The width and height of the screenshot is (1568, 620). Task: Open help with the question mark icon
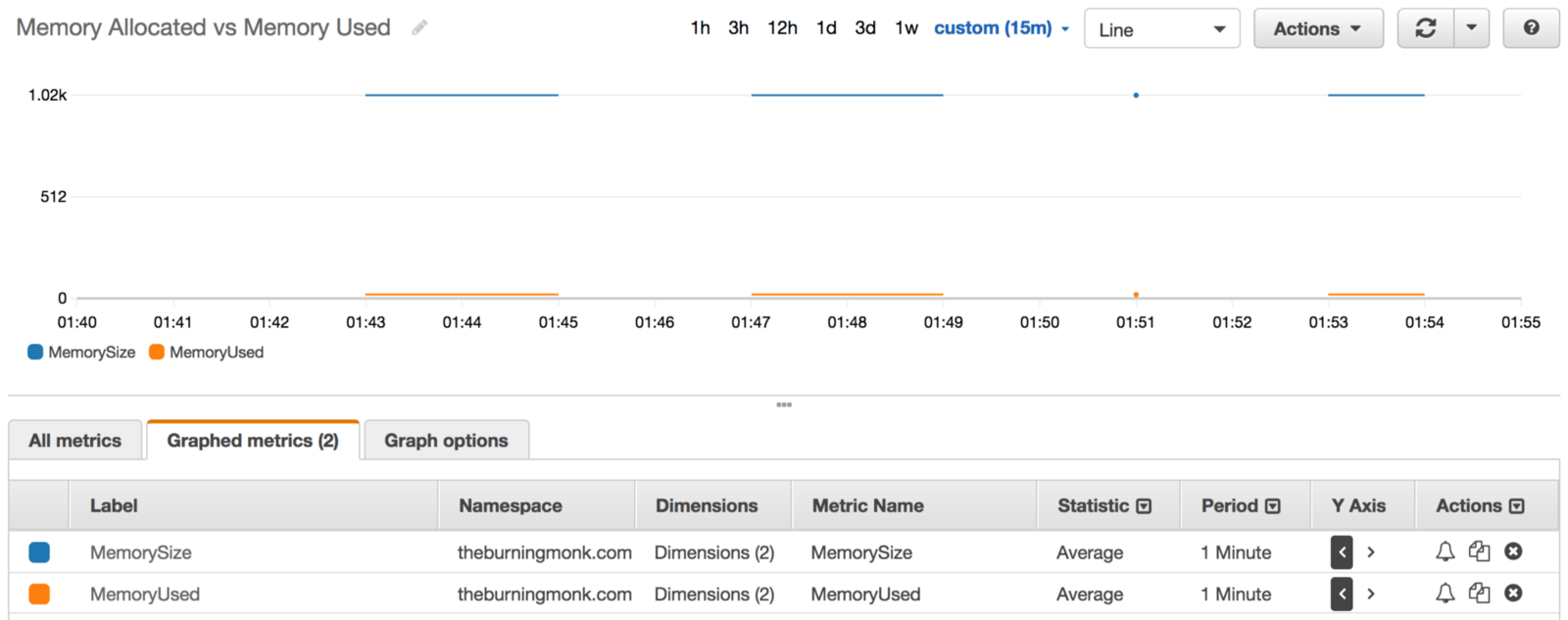click(1531, 28)
